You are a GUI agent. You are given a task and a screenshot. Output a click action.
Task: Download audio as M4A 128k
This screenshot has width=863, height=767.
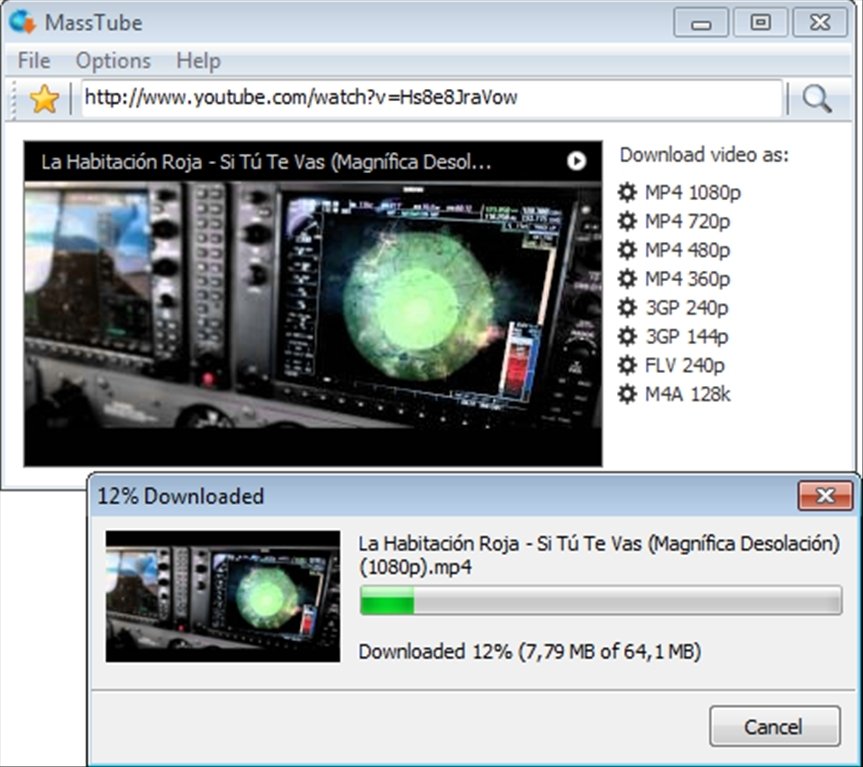click(687, 394)
